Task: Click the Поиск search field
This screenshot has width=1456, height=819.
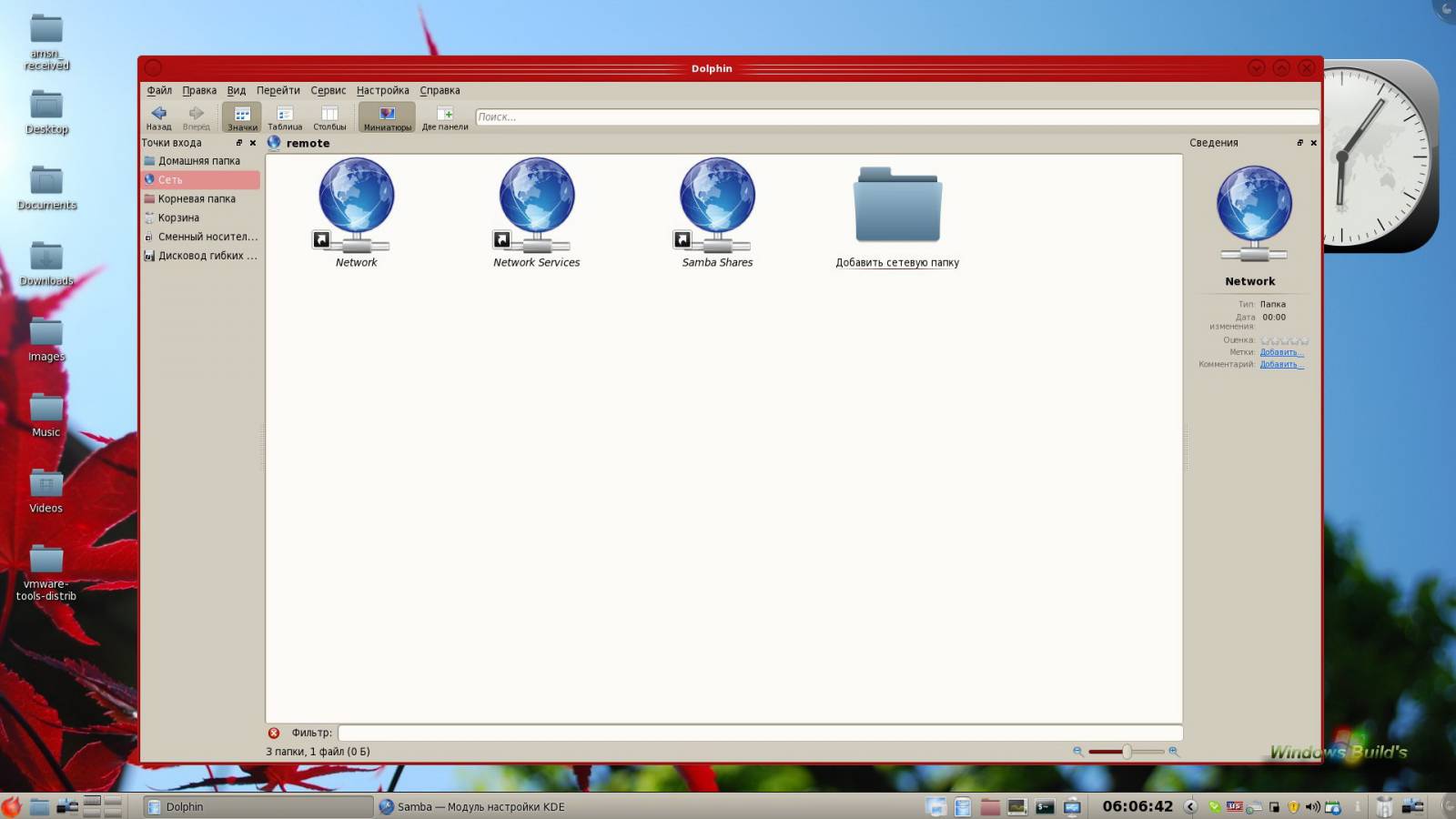Action: click(x=897, y=116)
